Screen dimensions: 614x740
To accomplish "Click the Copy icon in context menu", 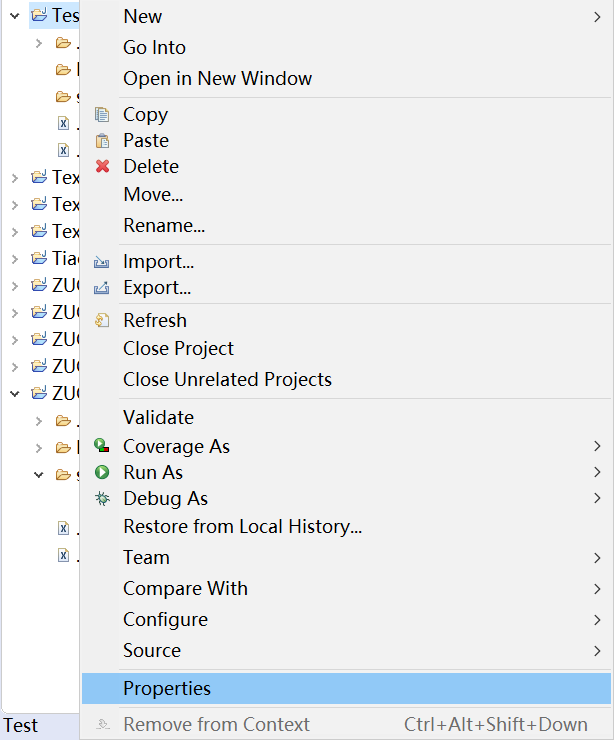I will (102, 115).
